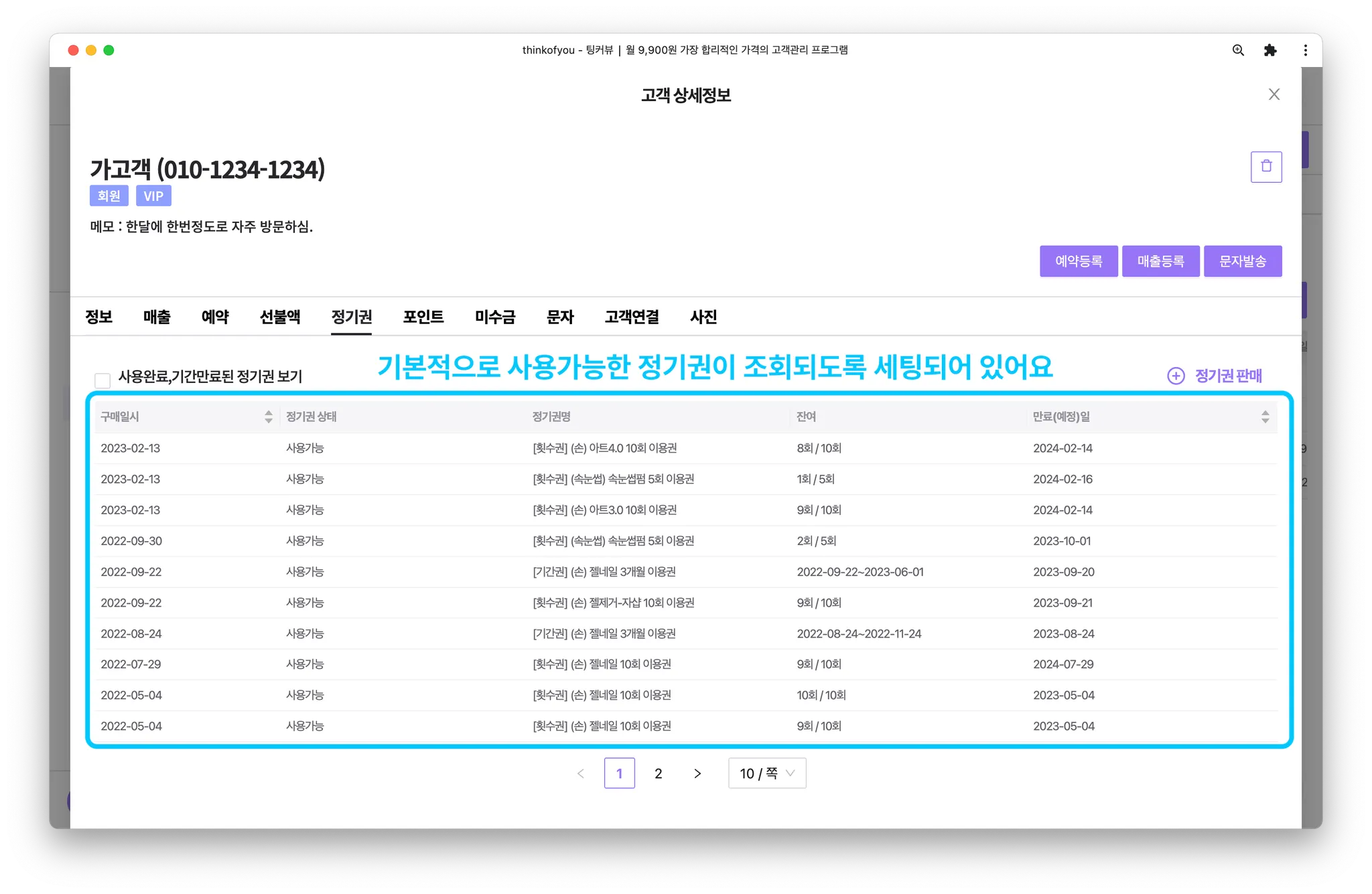Enable 사용완료,기간만료된 정기권 보기 checkbox
This screenshot has width=1372, height=894.
click(x=102, y=380)
